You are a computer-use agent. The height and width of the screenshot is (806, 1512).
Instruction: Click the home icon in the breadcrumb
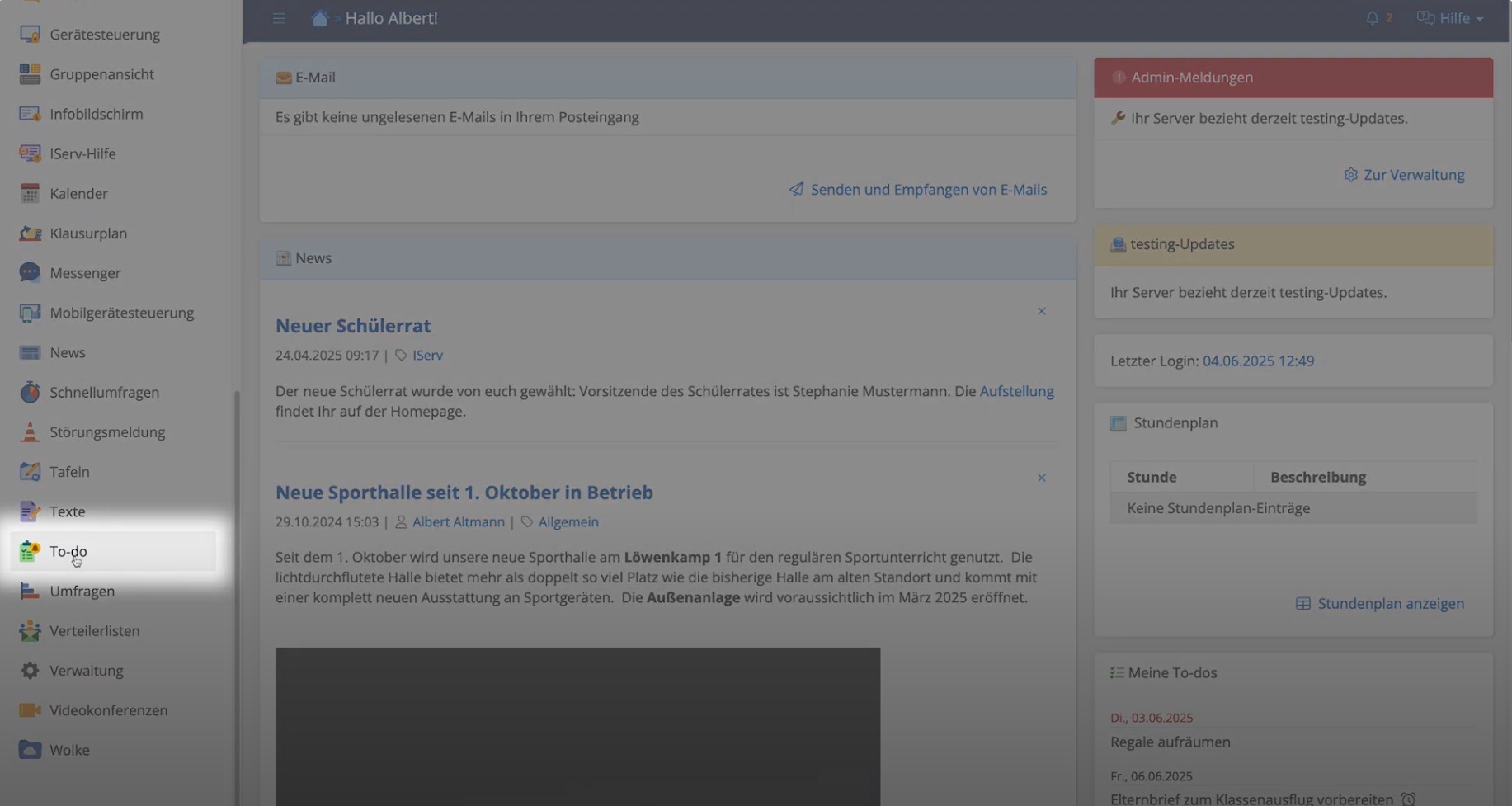pos(319,16)
